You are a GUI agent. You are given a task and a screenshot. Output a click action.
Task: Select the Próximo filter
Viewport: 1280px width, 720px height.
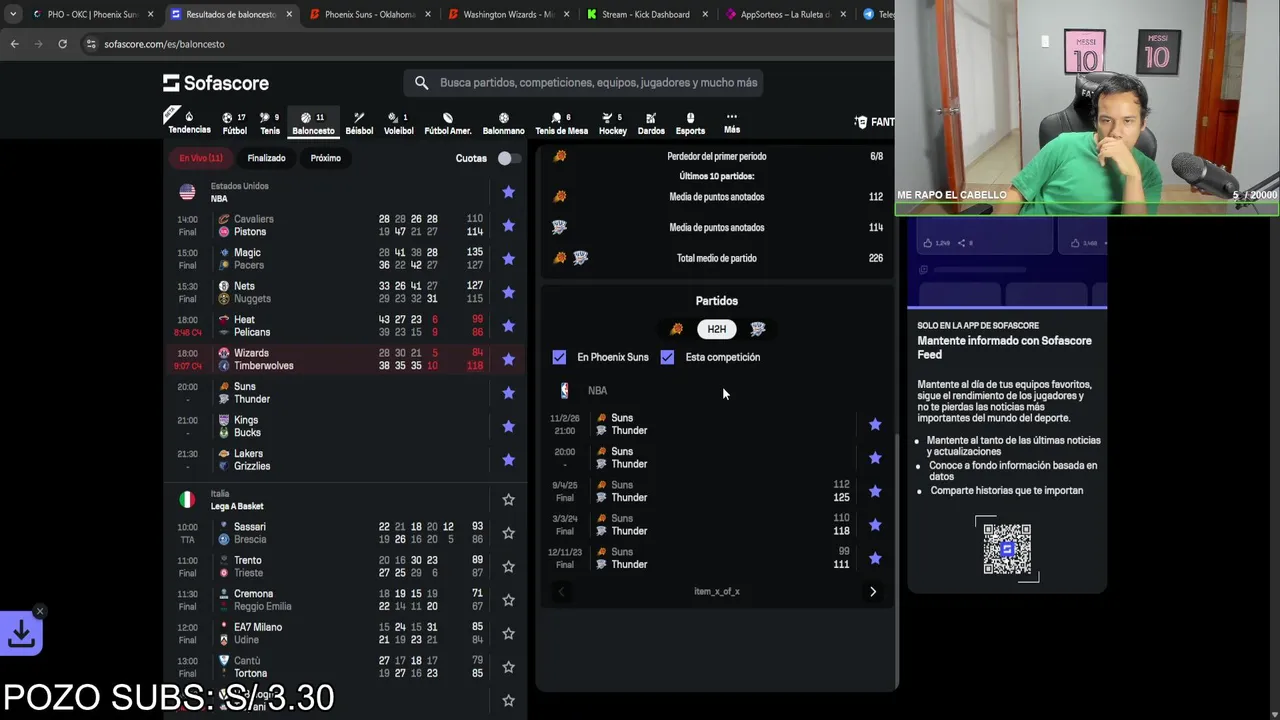[325, 158]
